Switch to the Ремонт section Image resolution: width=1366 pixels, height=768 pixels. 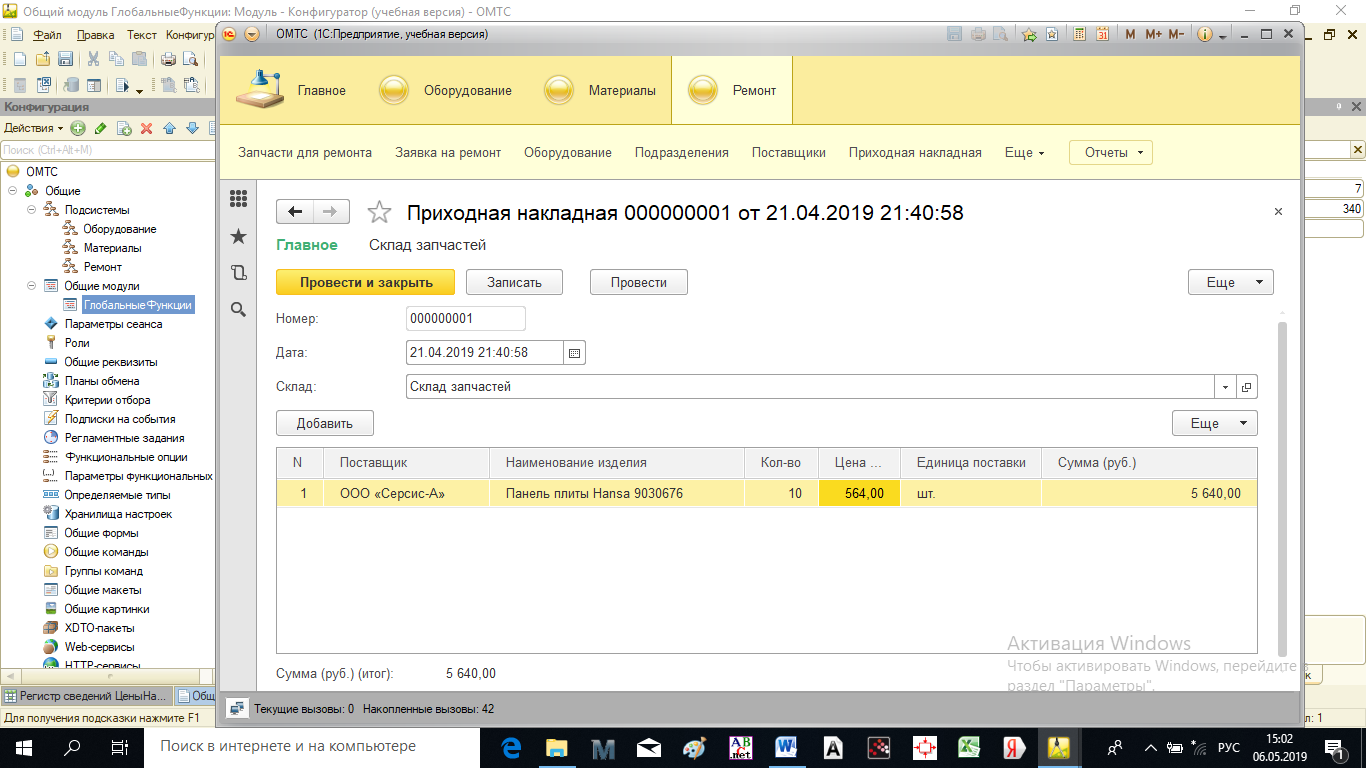(732, 90)
